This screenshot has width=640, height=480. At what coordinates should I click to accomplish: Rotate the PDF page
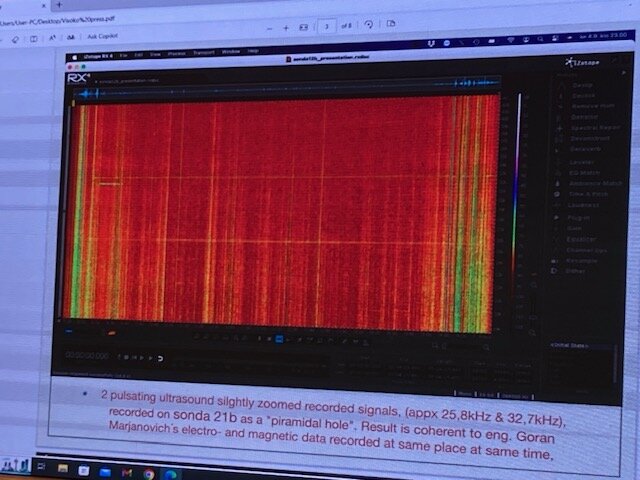(x=369, y=24)
